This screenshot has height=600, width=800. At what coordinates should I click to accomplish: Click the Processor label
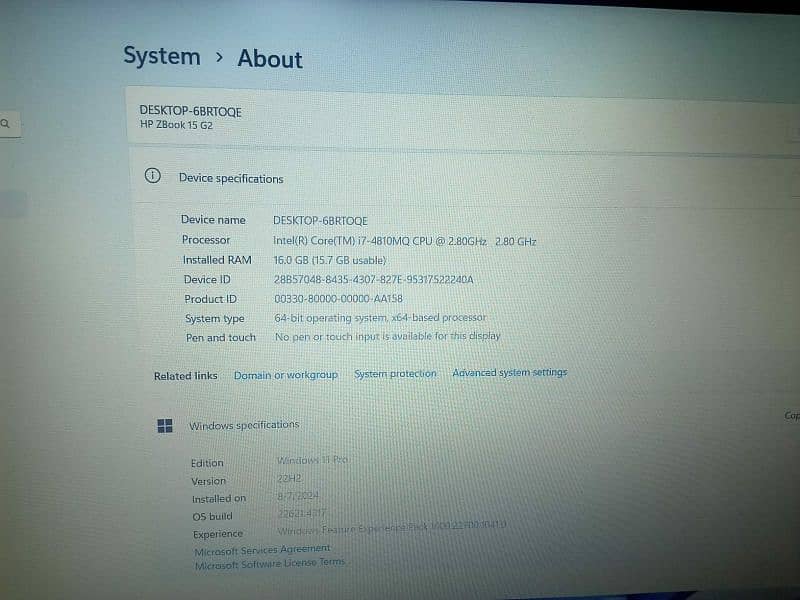tap(206, 240)
